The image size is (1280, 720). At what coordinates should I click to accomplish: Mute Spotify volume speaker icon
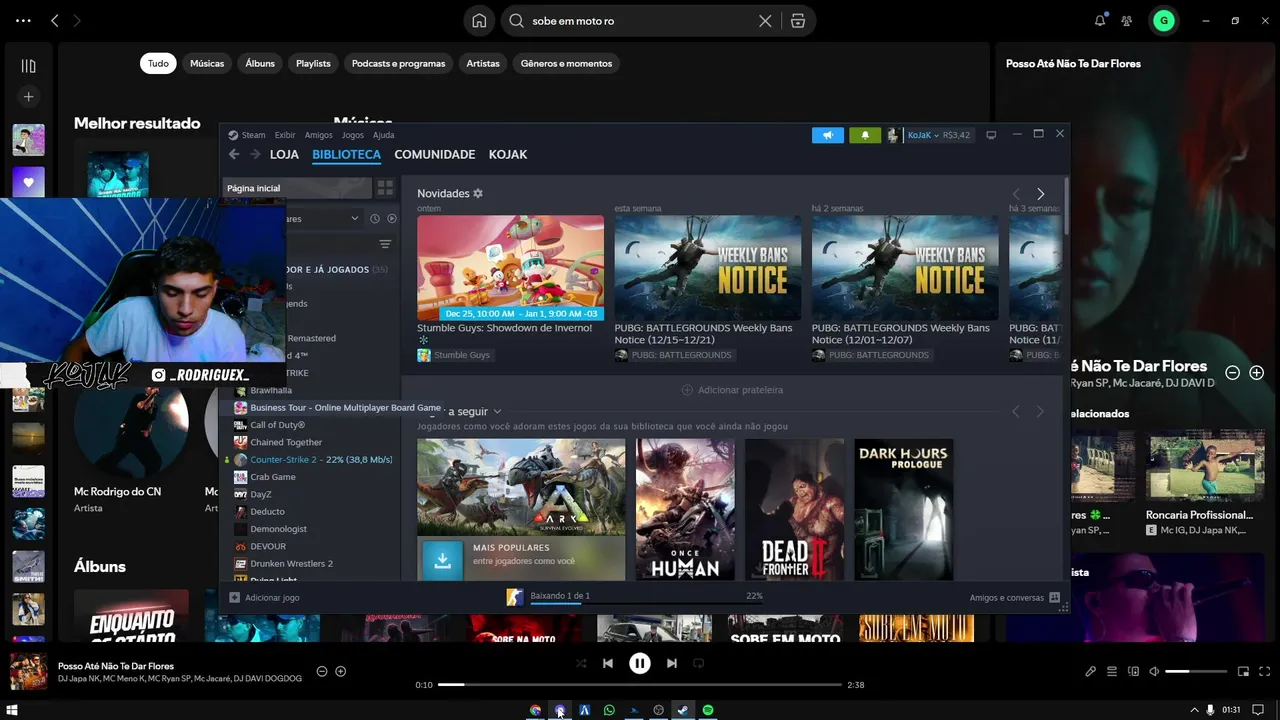[x=1154, y=671]
